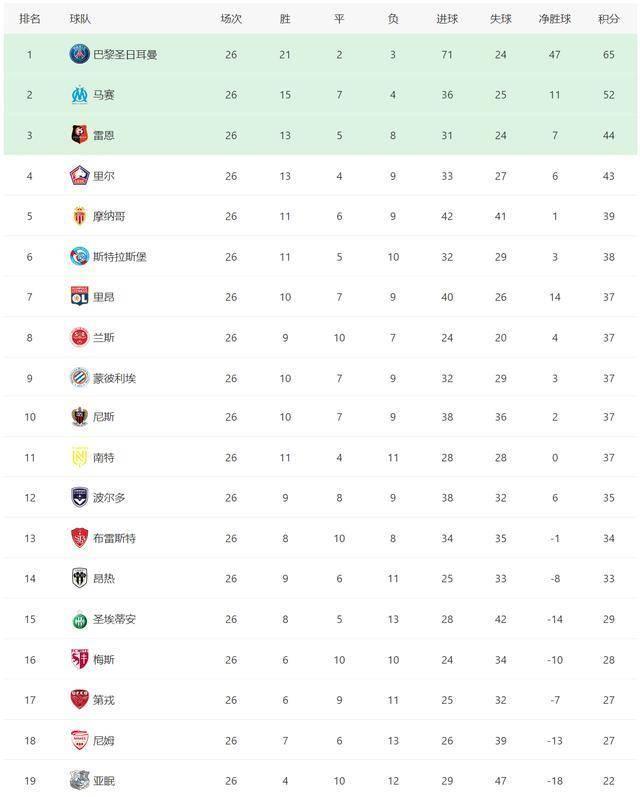This screenshot has width=640, height=797.
Task: Click the 排名 ranking column header
Action: coord(29,19)
